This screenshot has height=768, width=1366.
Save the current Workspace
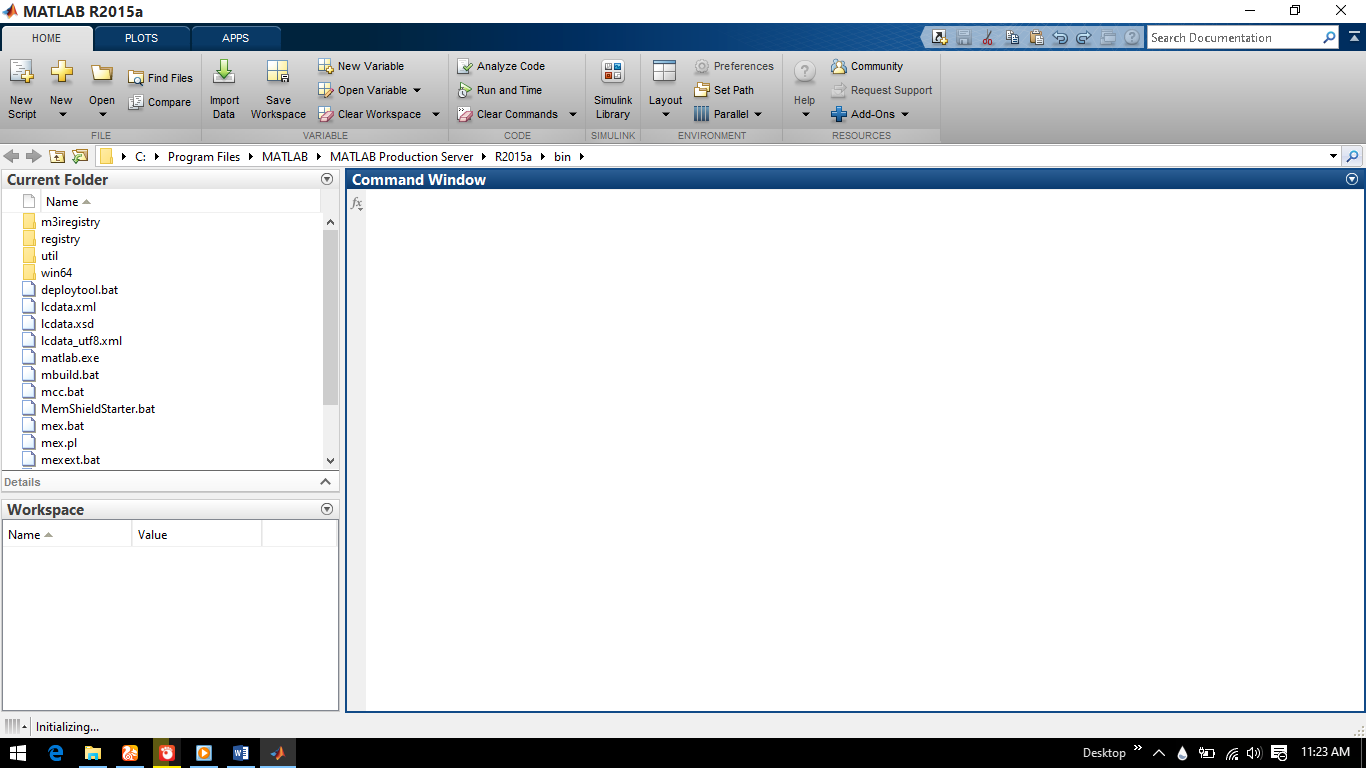tap(278, 88)
